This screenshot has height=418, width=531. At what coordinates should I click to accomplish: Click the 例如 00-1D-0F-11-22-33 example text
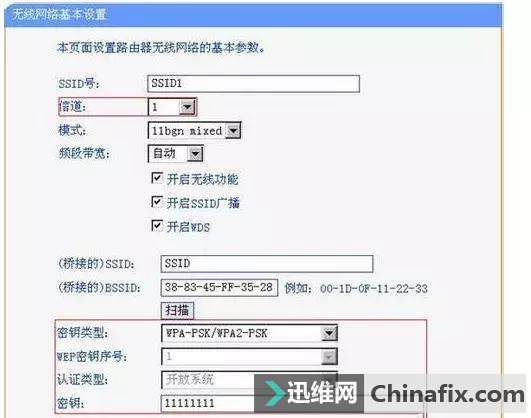356,289
